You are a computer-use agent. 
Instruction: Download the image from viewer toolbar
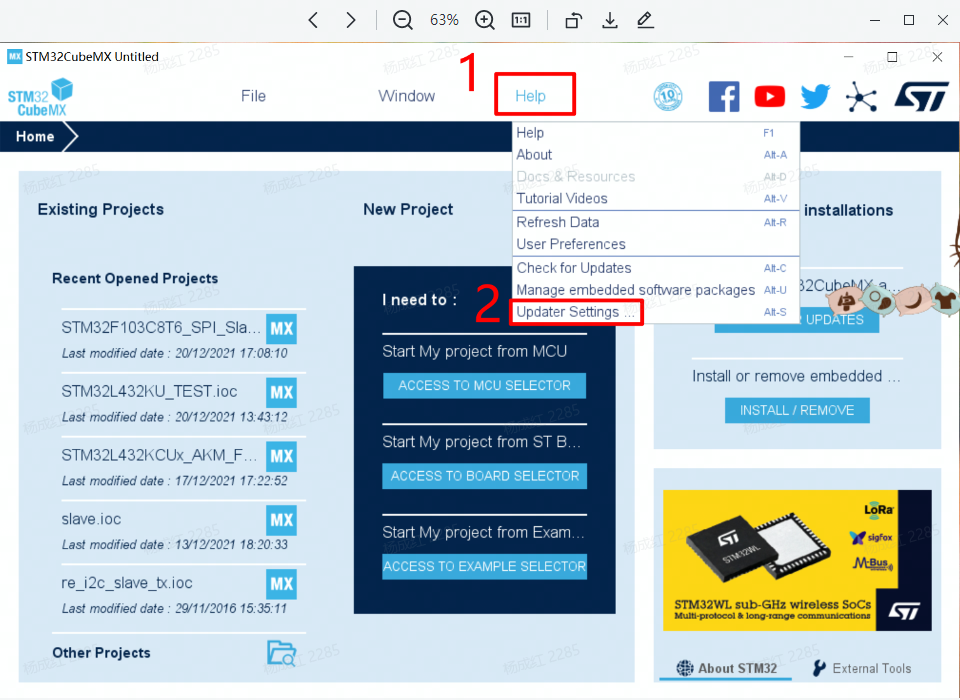609,20
